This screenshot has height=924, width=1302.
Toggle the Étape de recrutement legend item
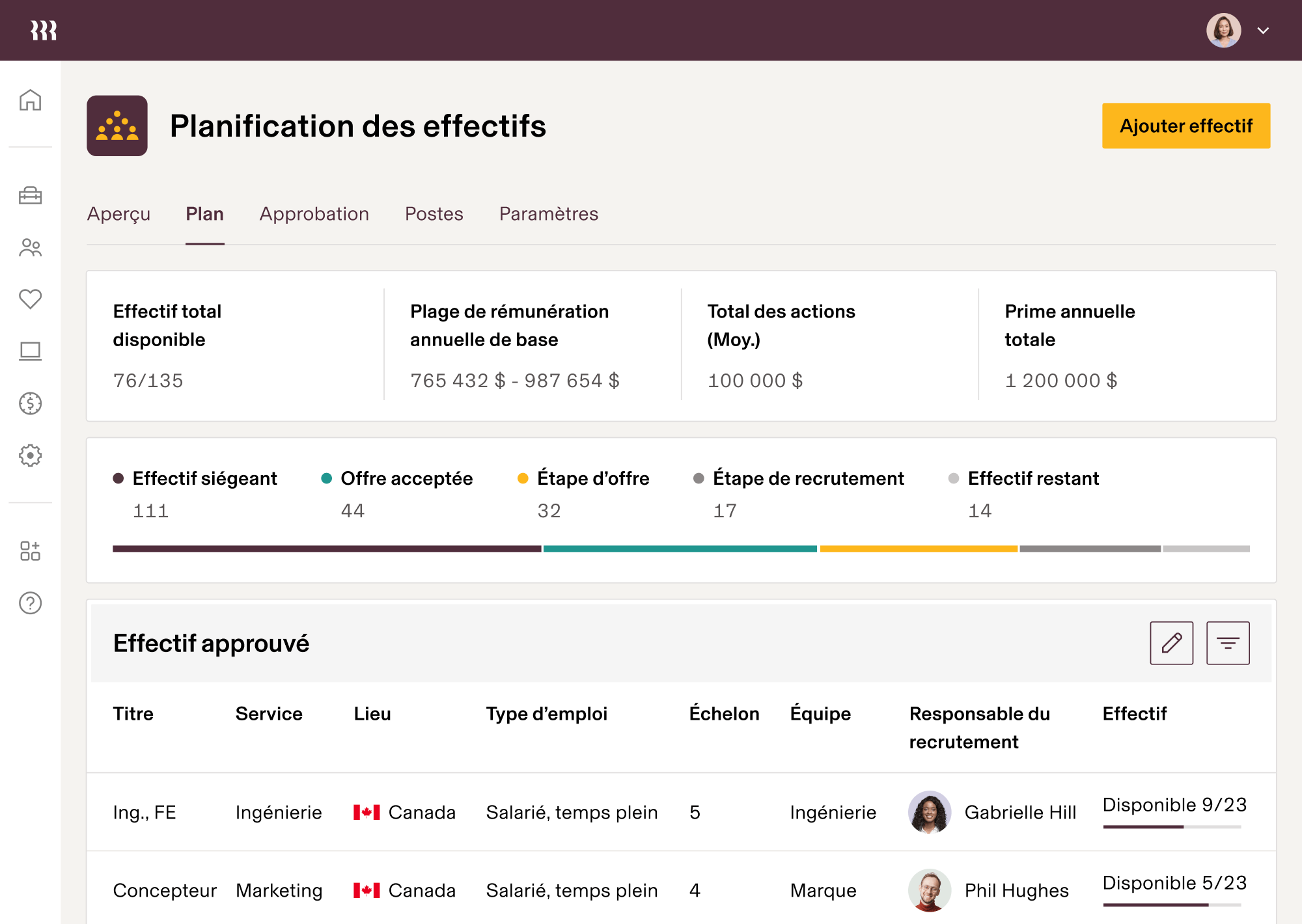[809, 478]
